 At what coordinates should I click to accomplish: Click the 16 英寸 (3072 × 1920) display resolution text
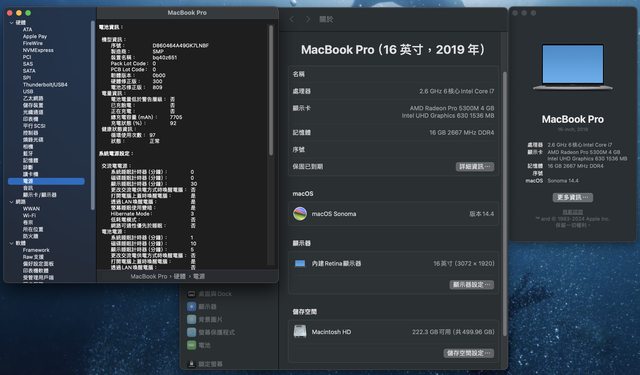click(464, 264)
